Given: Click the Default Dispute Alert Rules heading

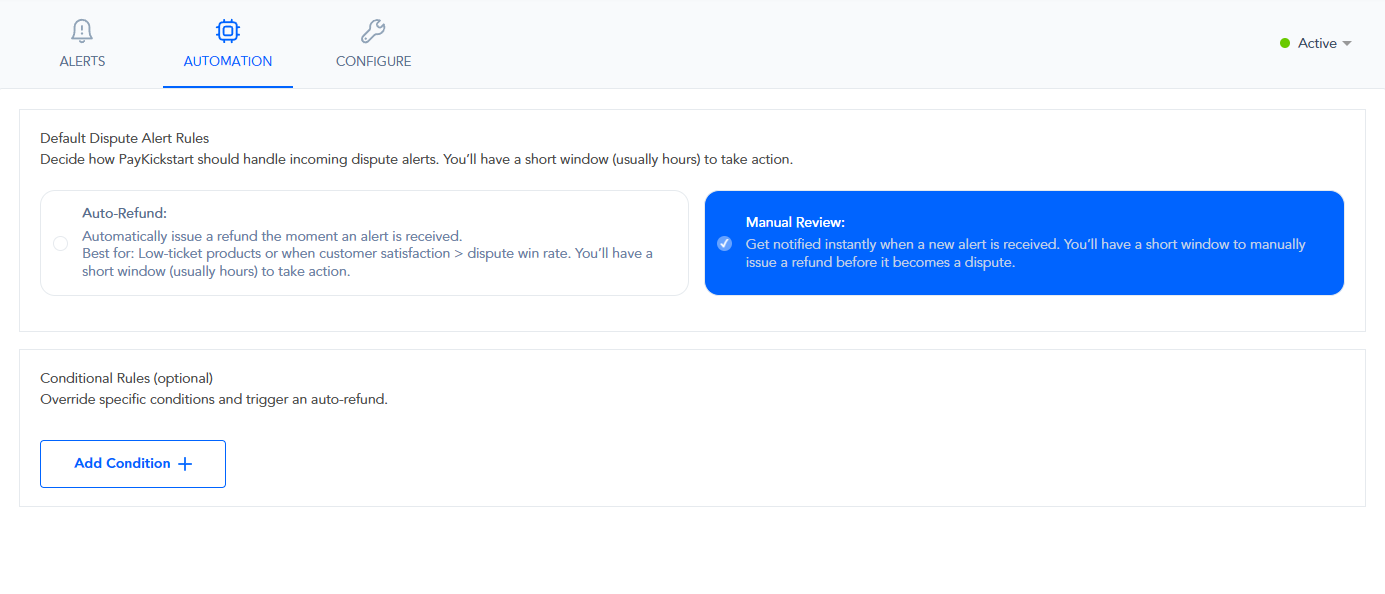Looking at the screenshot, I should 124,138.
